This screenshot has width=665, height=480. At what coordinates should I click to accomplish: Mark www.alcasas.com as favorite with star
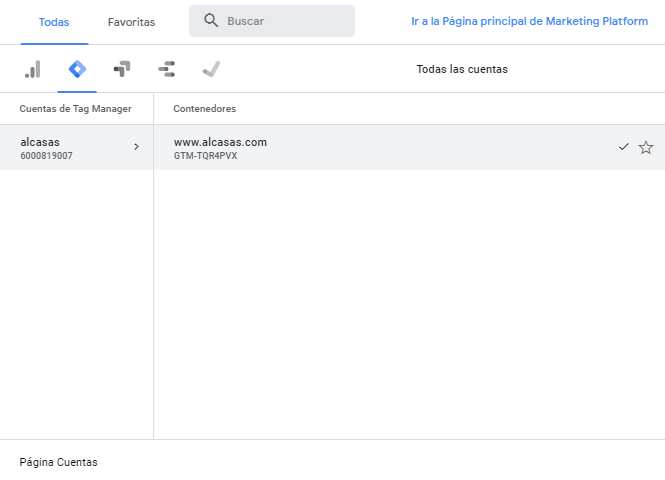(x=646, y=147)
